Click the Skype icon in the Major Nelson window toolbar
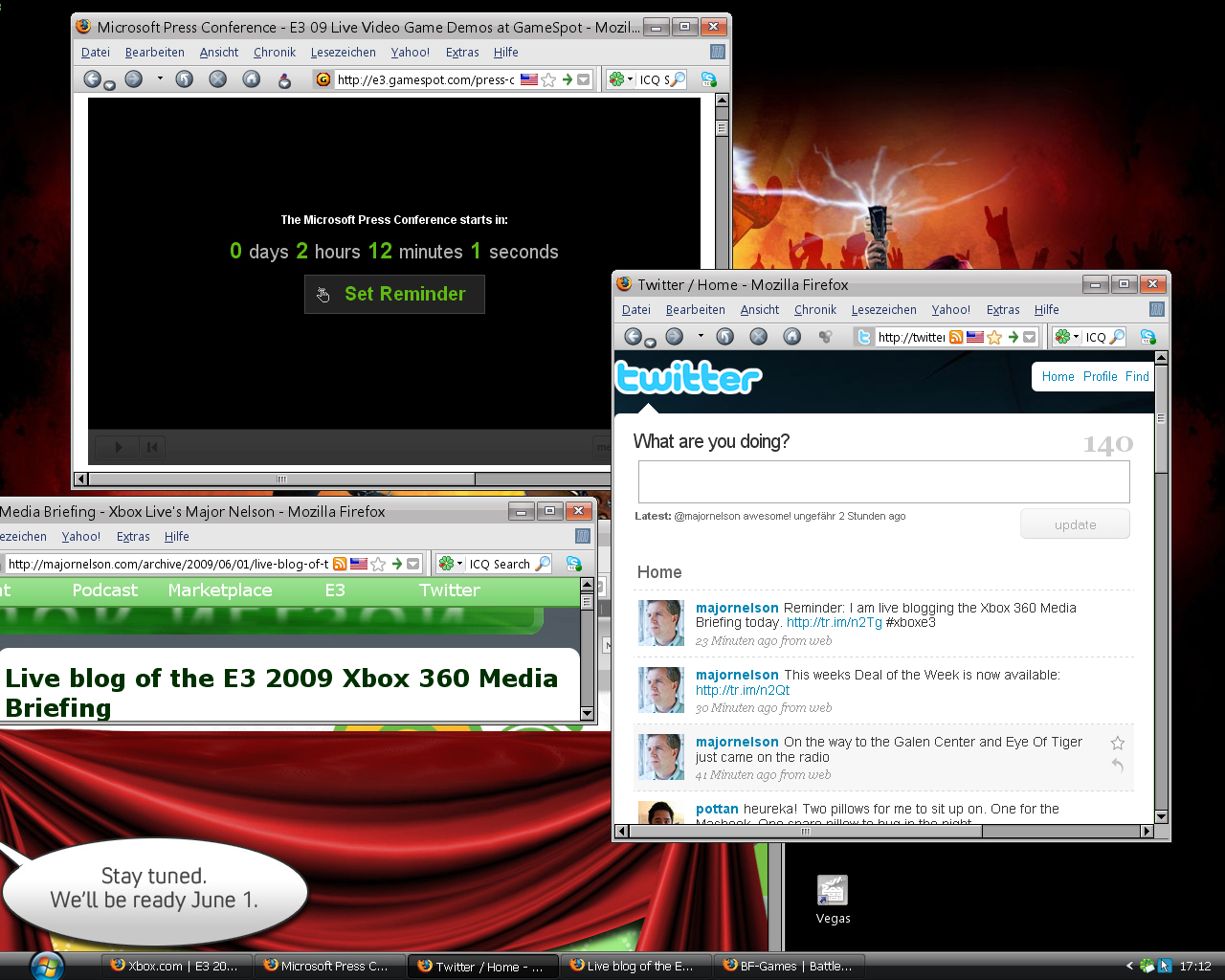The height and width of the screenshot is (980, 1225). (x=574, y=564)
